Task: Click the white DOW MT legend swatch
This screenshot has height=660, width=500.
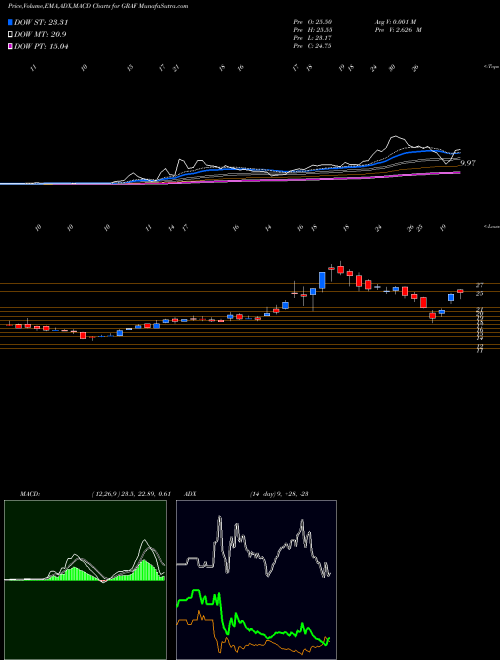Action: (x=11, y=35)
